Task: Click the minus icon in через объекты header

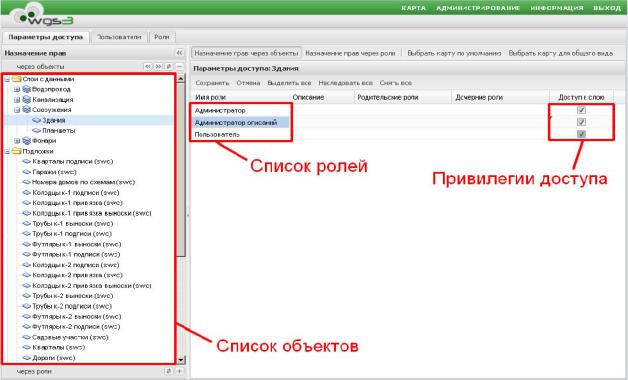Action: tap(179, 66)
